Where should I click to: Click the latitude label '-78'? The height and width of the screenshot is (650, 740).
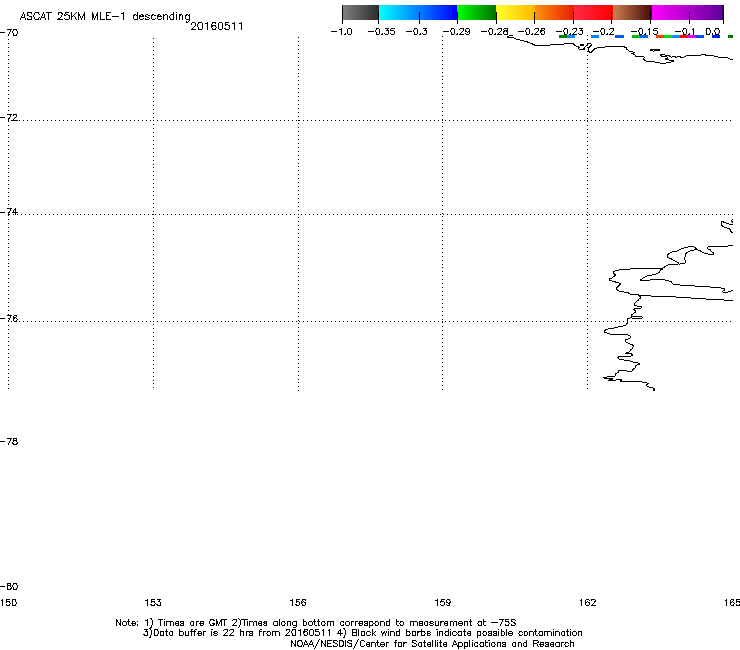(x=9, y=442)
